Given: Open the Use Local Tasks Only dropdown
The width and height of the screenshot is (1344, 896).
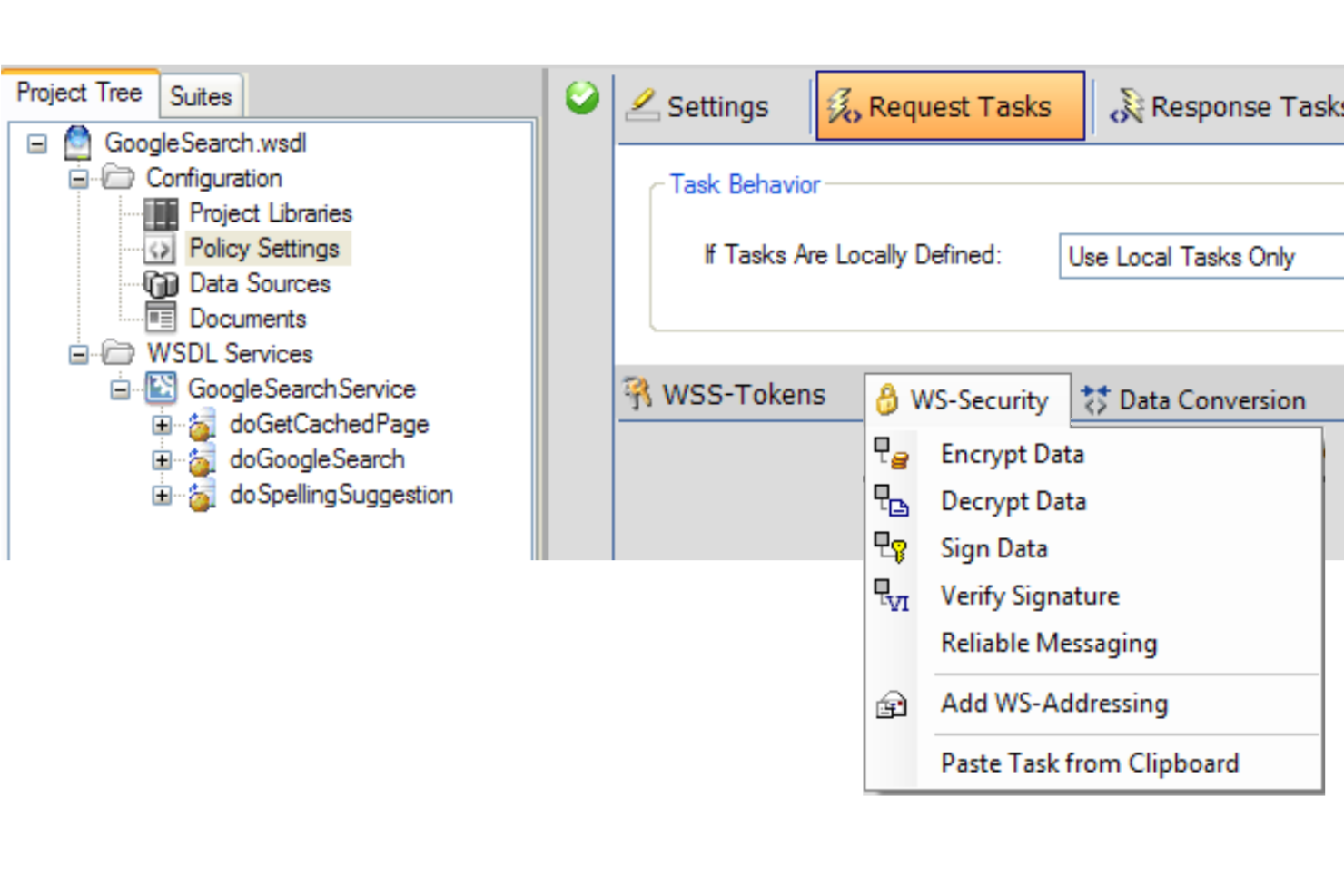Looking at the screenshot, I should click(x=1201, y=257).
